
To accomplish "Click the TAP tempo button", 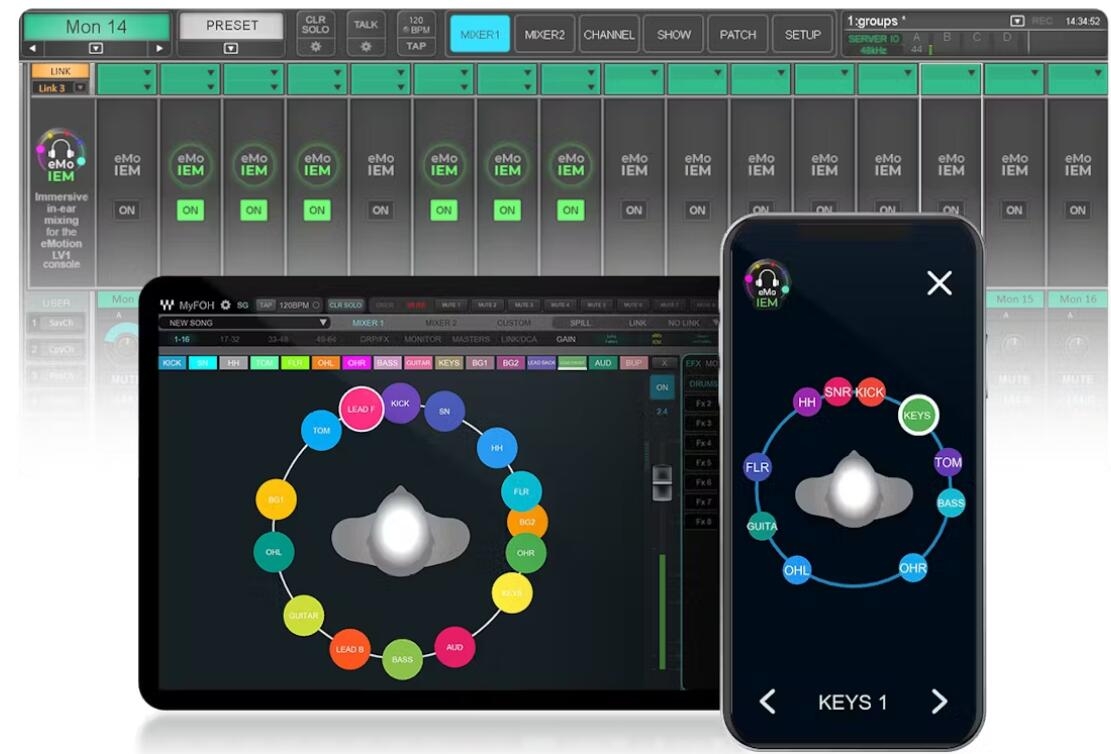I will [416, 46].
